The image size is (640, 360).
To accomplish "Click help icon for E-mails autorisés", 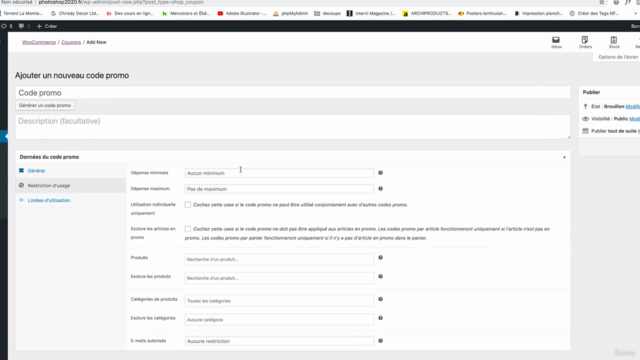I will pyautogui.click(x=380, y=341).
